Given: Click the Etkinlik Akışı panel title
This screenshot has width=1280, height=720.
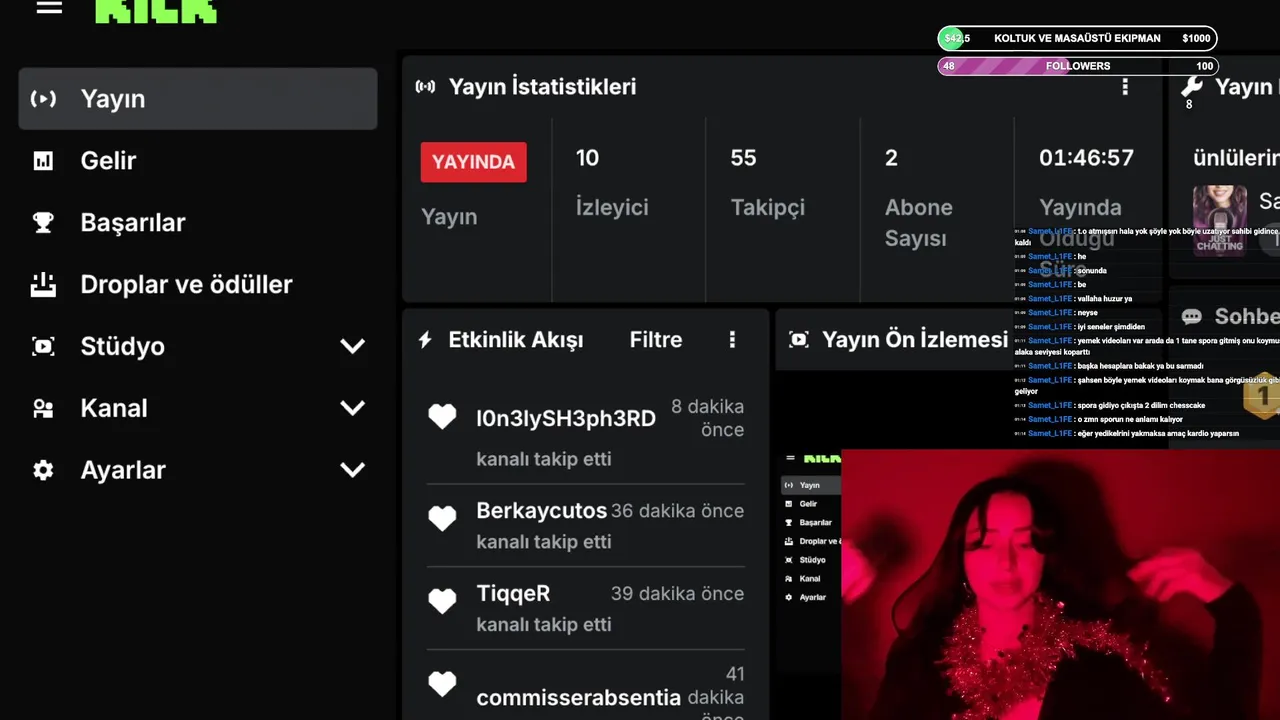Looking at the screenshot, I should [515, 340].
